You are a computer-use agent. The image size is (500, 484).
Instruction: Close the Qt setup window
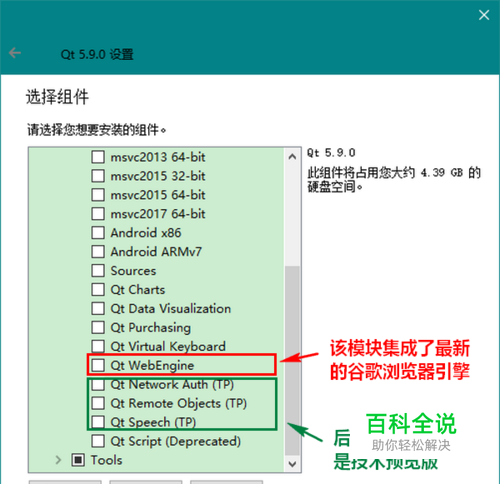tap(484, 15)
